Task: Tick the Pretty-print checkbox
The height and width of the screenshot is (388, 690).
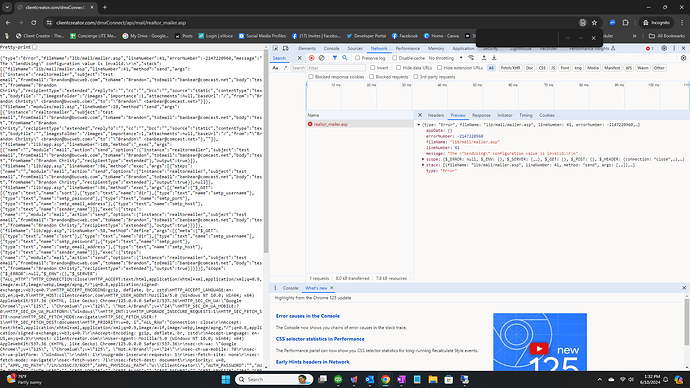Action: coord(35,47)
